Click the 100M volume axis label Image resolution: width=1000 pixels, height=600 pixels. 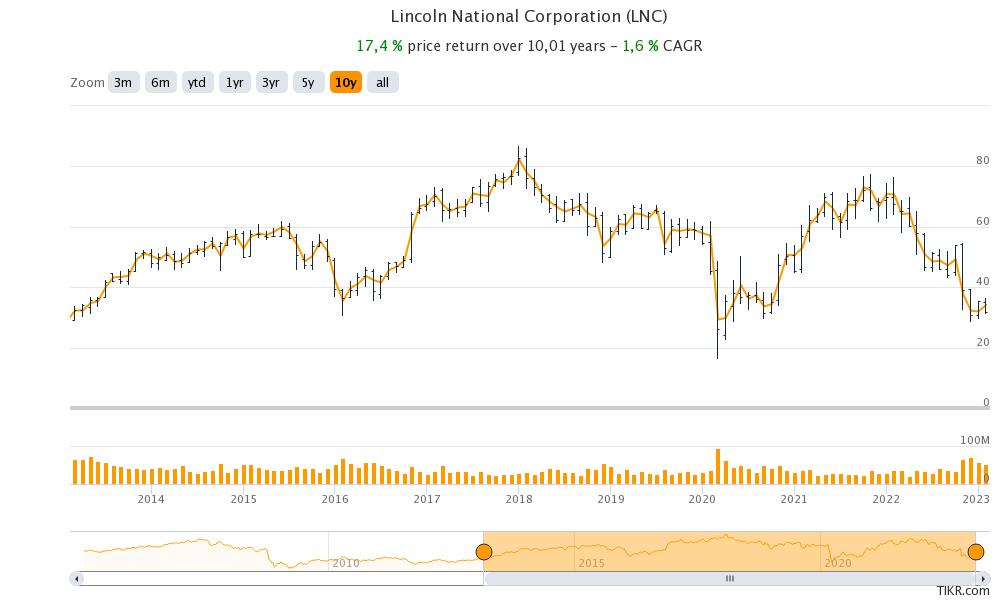975,440
